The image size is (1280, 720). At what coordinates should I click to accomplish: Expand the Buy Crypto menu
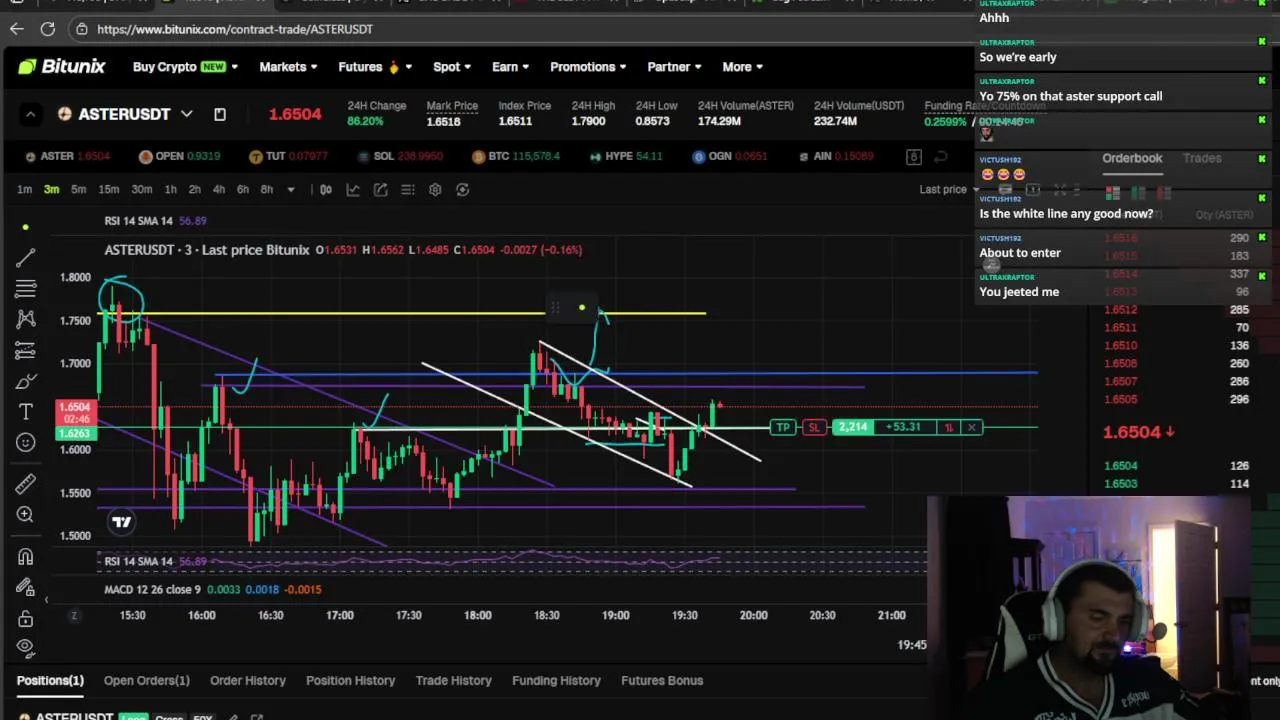185,67
